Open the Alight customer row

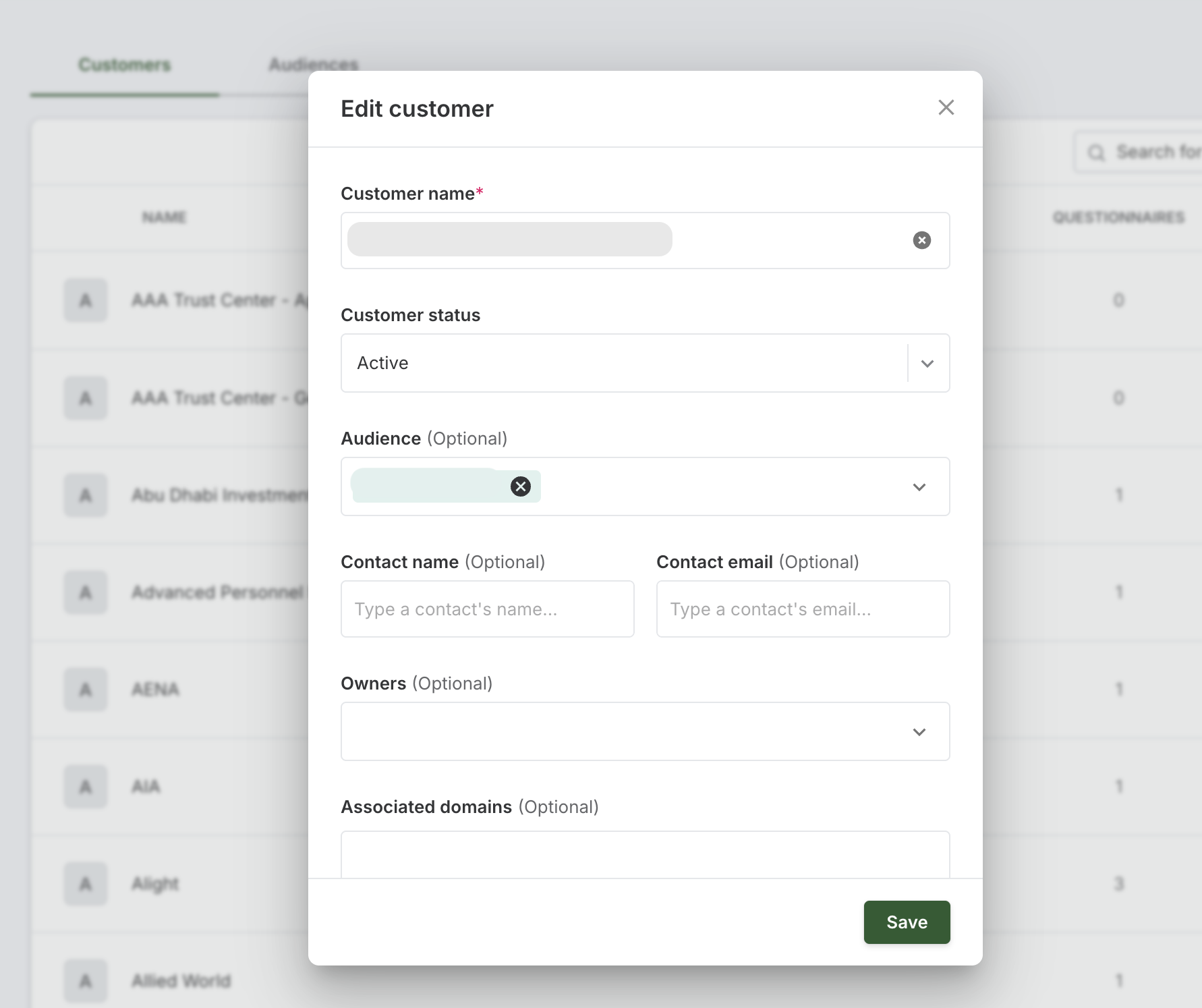click(x=155, y=884)
